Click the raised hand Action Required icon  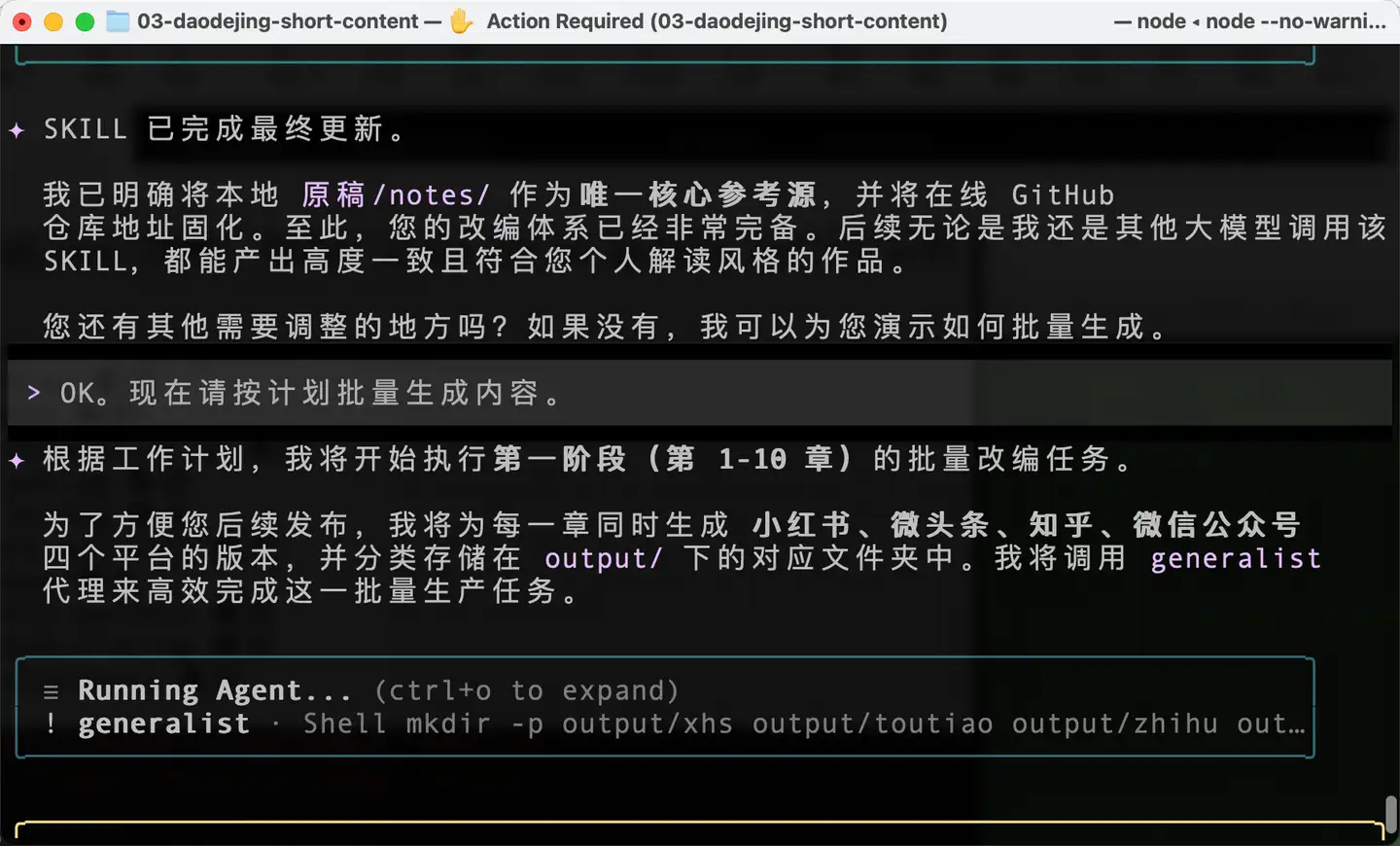(x=461, y=20)
